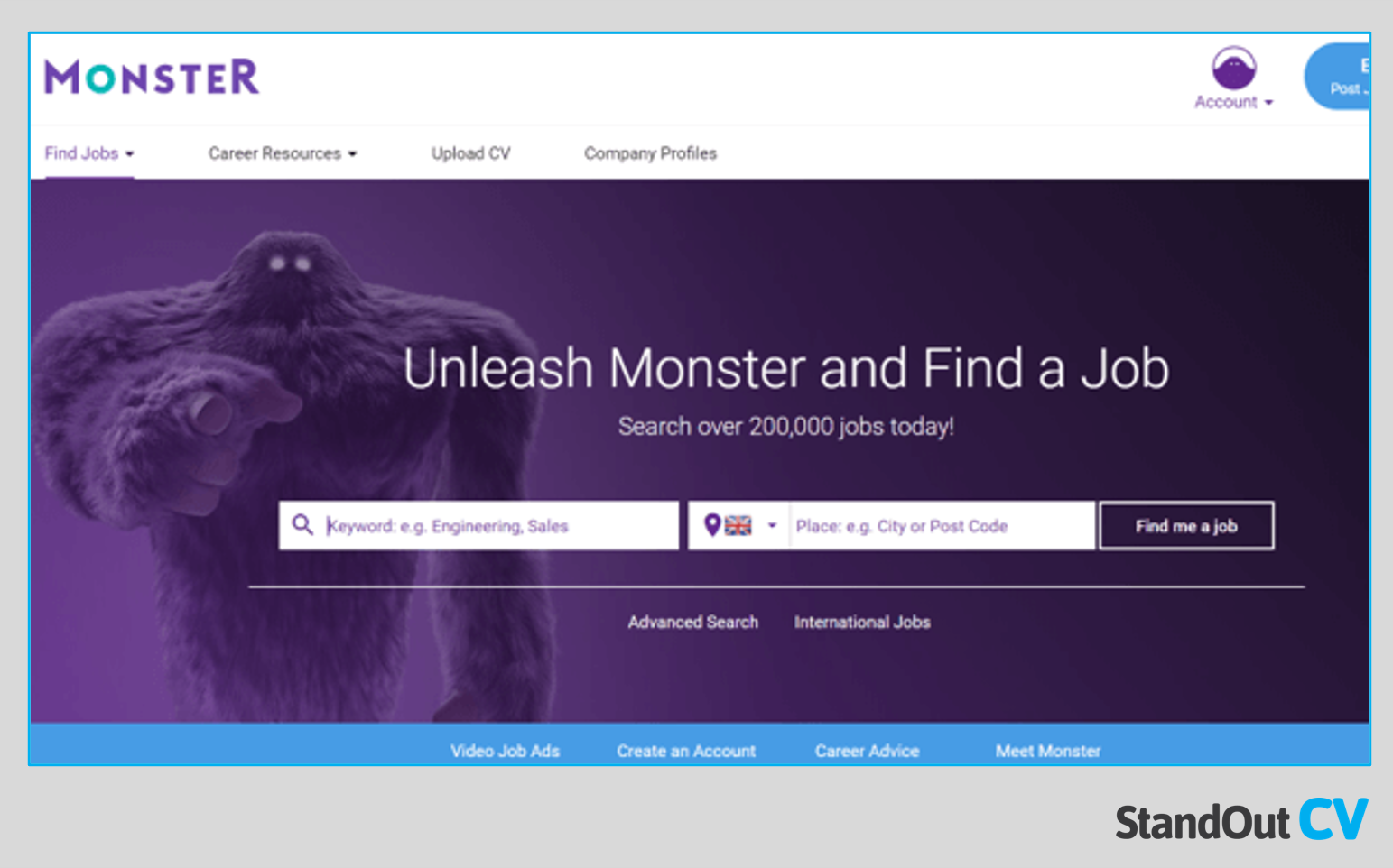Select the UK flag icon
1393x868 pixels.
point(738,525)
